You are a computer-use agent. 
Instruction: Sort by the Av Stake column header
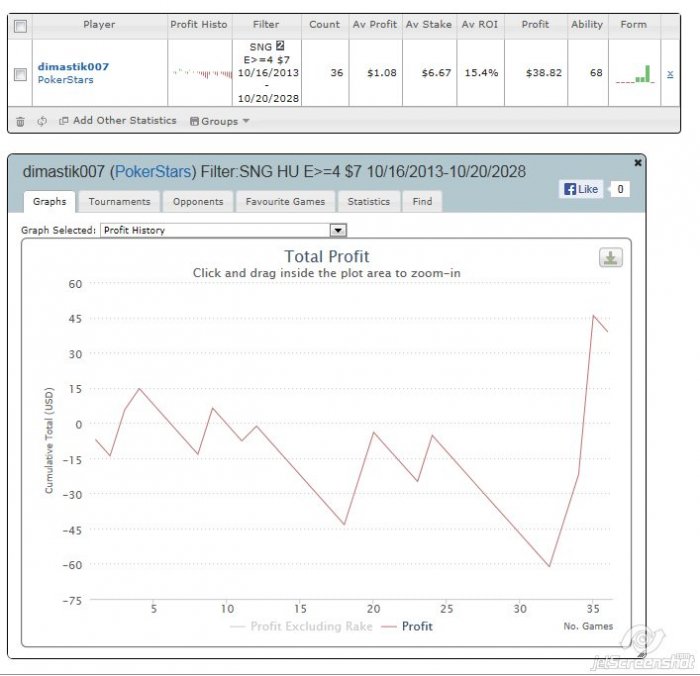(429, 25)
